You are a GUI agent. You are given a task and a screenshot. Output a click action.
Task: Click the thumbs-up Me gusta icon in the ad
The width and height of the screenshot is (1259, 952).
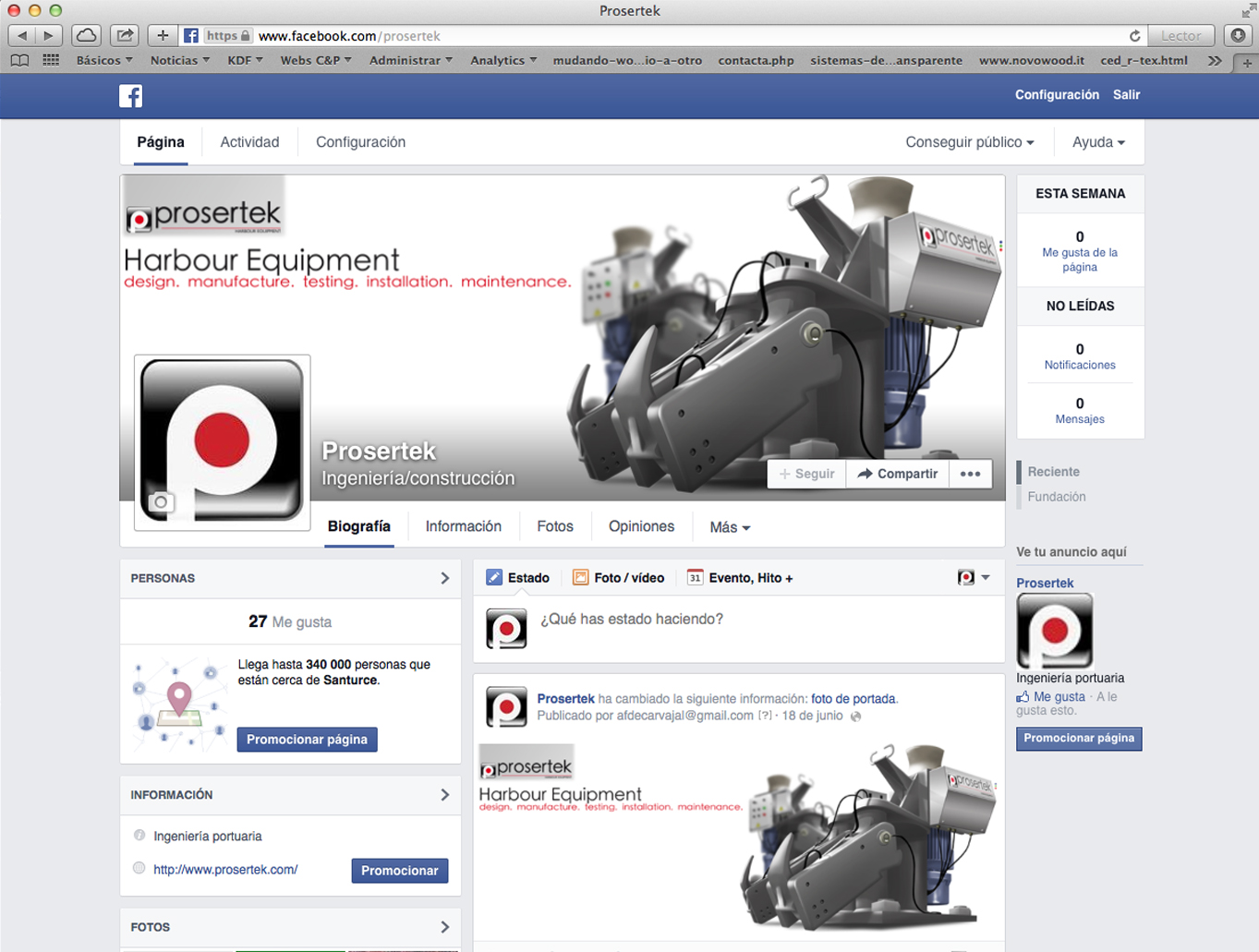pyautogui.click(x=1023, y=697)
